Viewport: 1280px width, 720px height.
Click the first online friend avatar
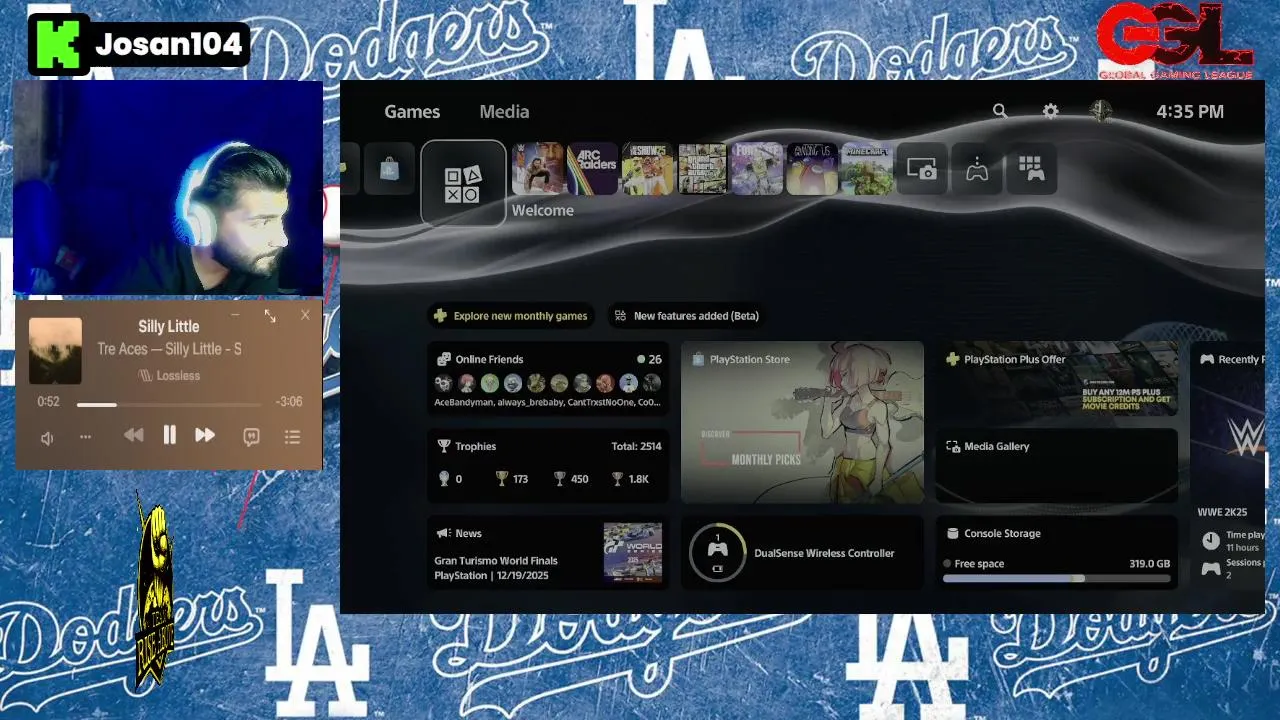(443, 382)
